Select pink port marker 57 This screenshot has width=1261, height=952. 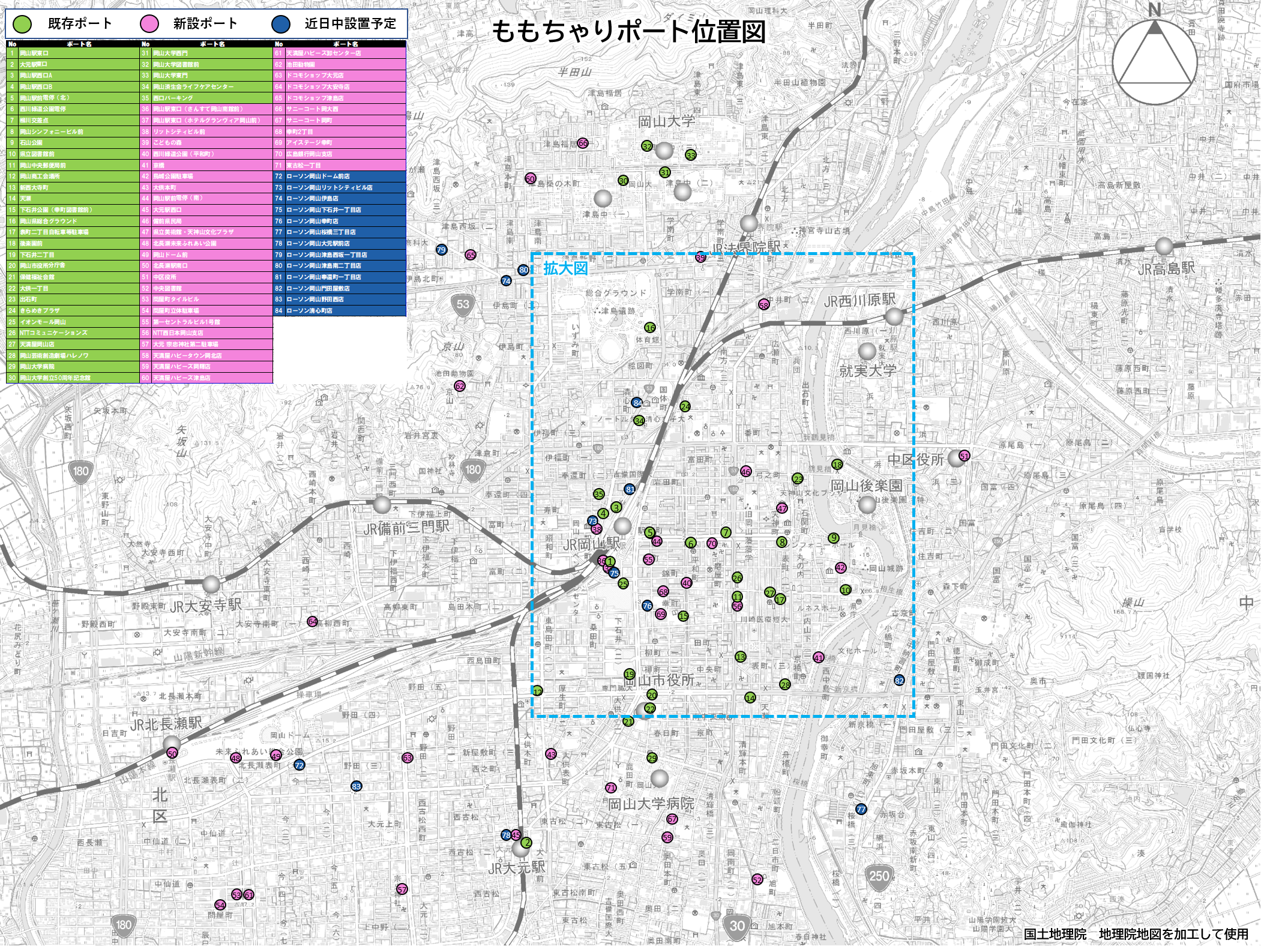pyautogui.click(x=402, y=889)
